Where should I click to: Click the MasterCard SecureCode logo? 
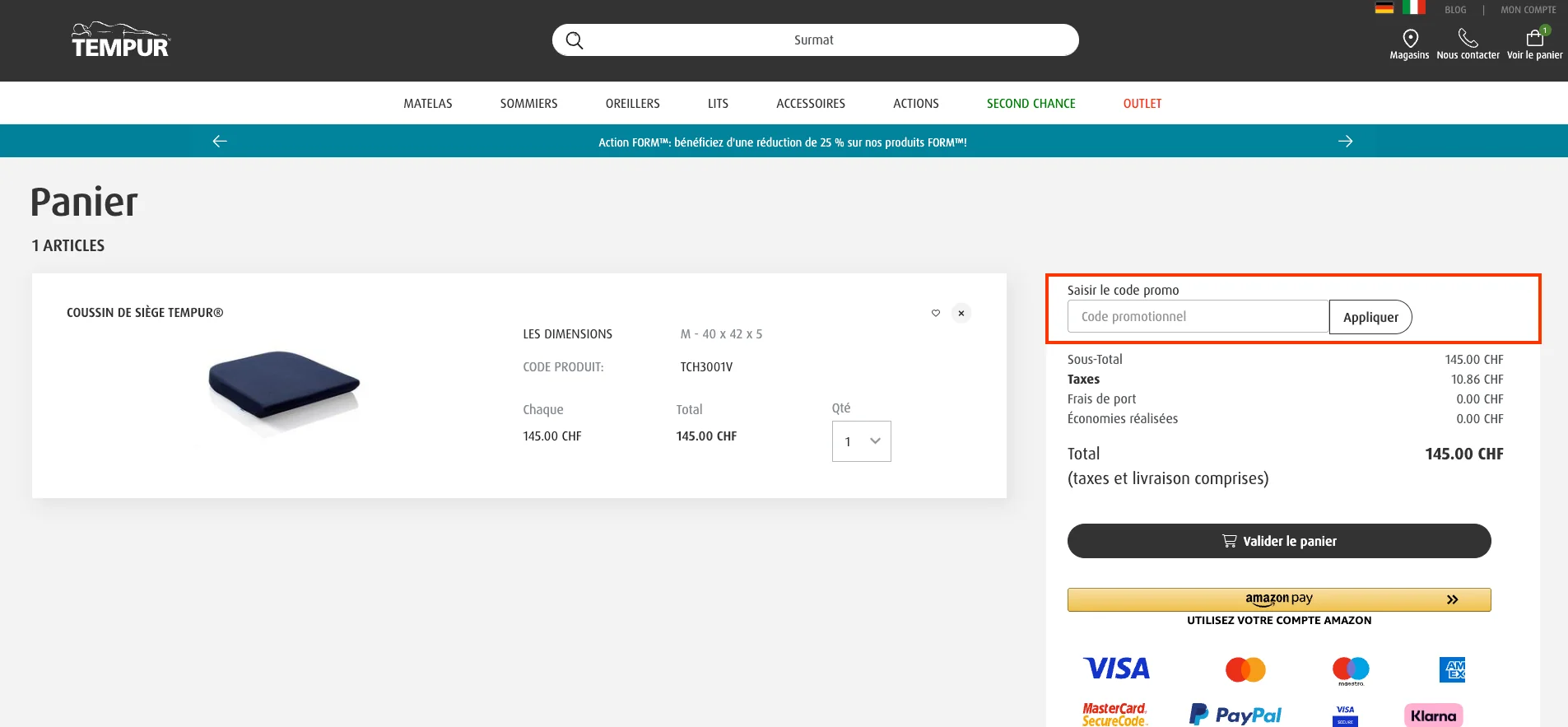click(1114, 715)
